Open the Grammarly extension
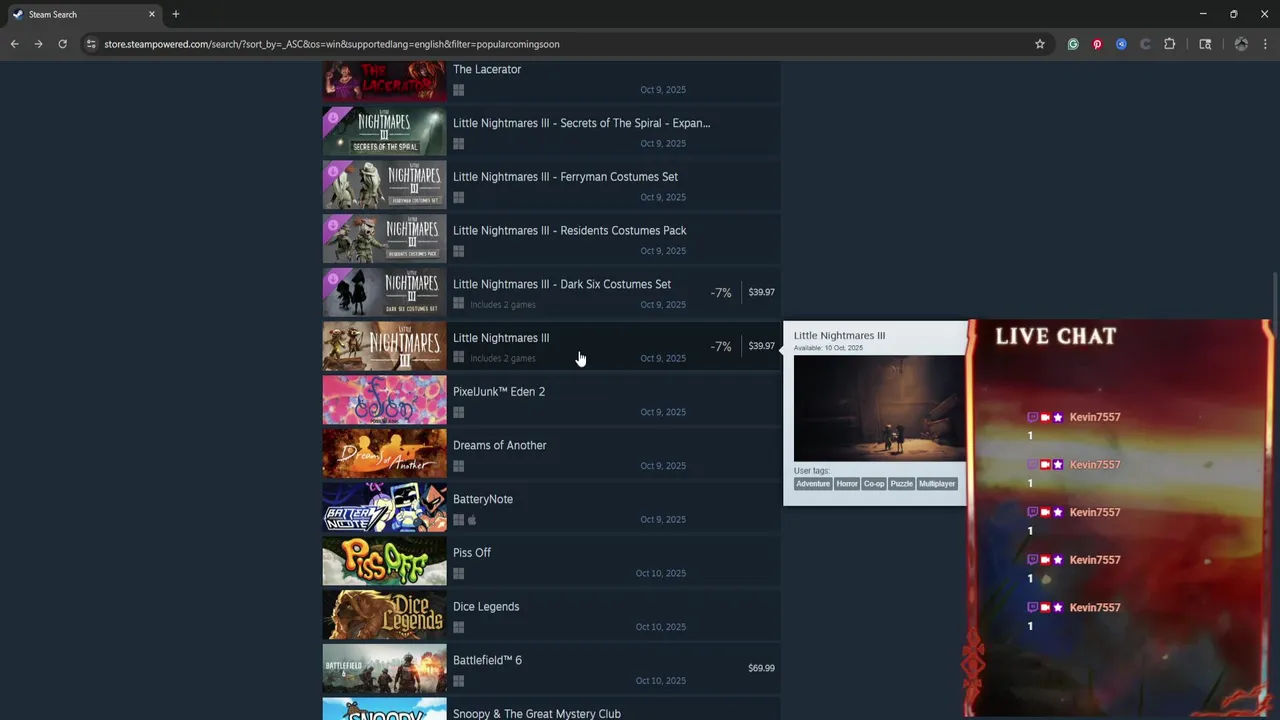 [1073, 44]
